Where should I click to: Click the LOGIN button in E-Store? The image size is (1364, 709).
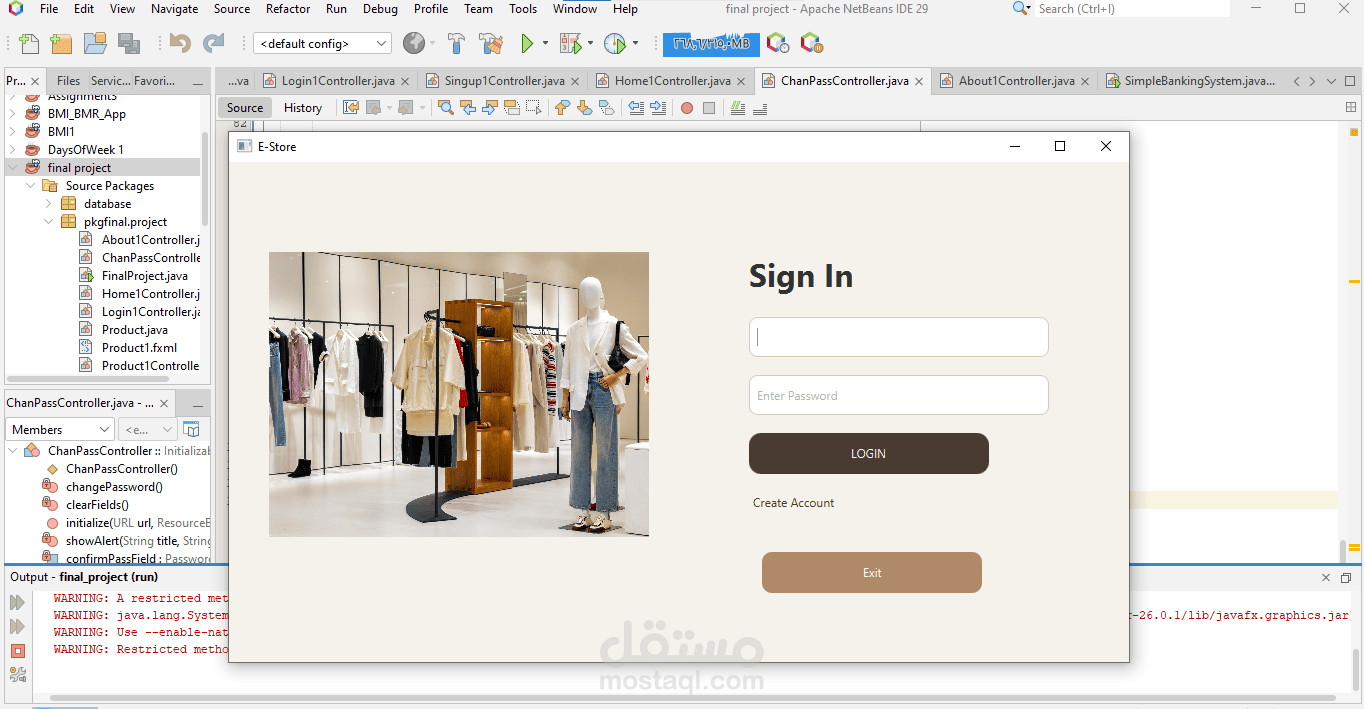pos(869,453)
